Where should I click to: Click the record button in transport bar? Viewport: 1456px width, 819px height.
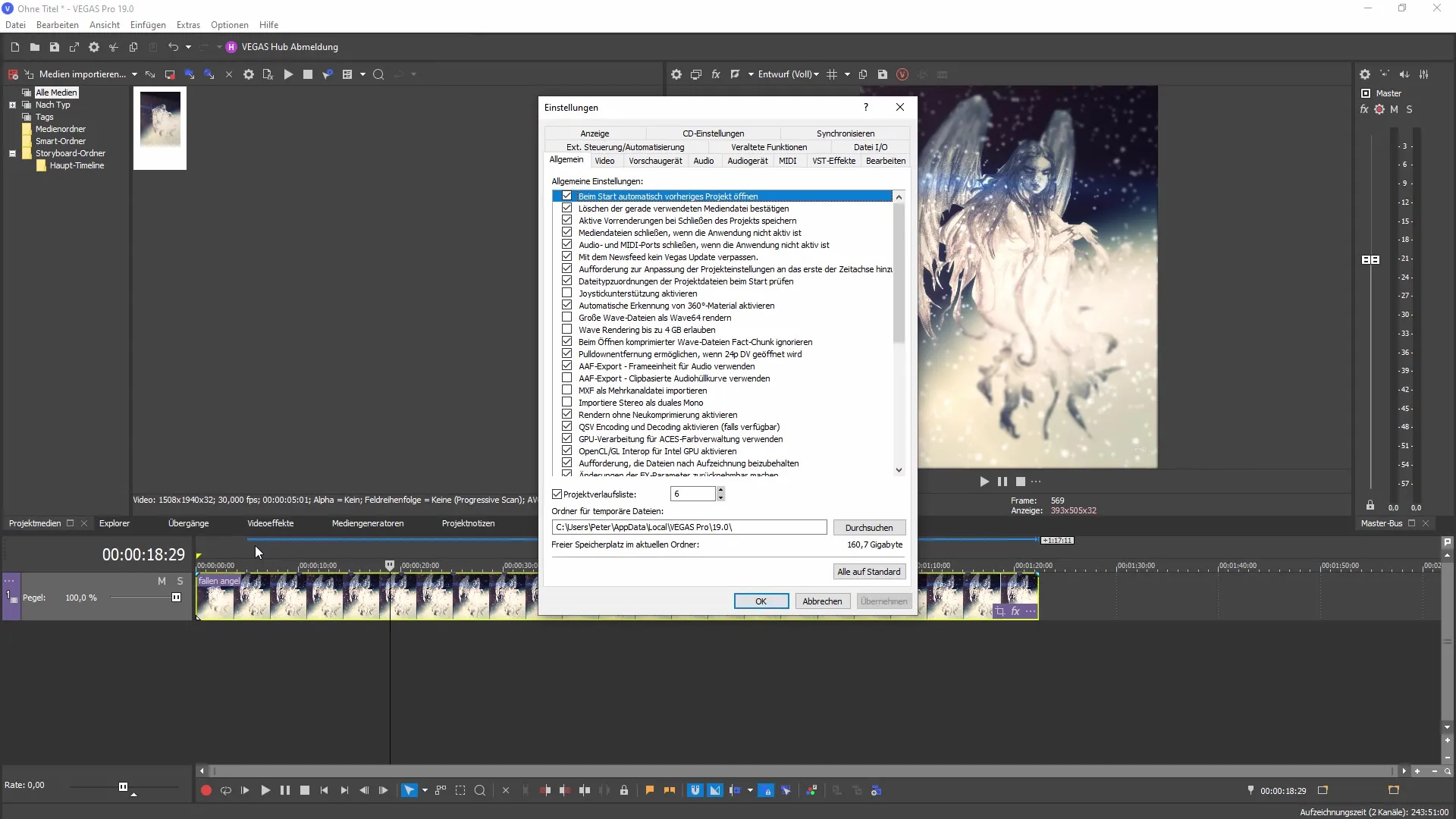click(206, 790)
